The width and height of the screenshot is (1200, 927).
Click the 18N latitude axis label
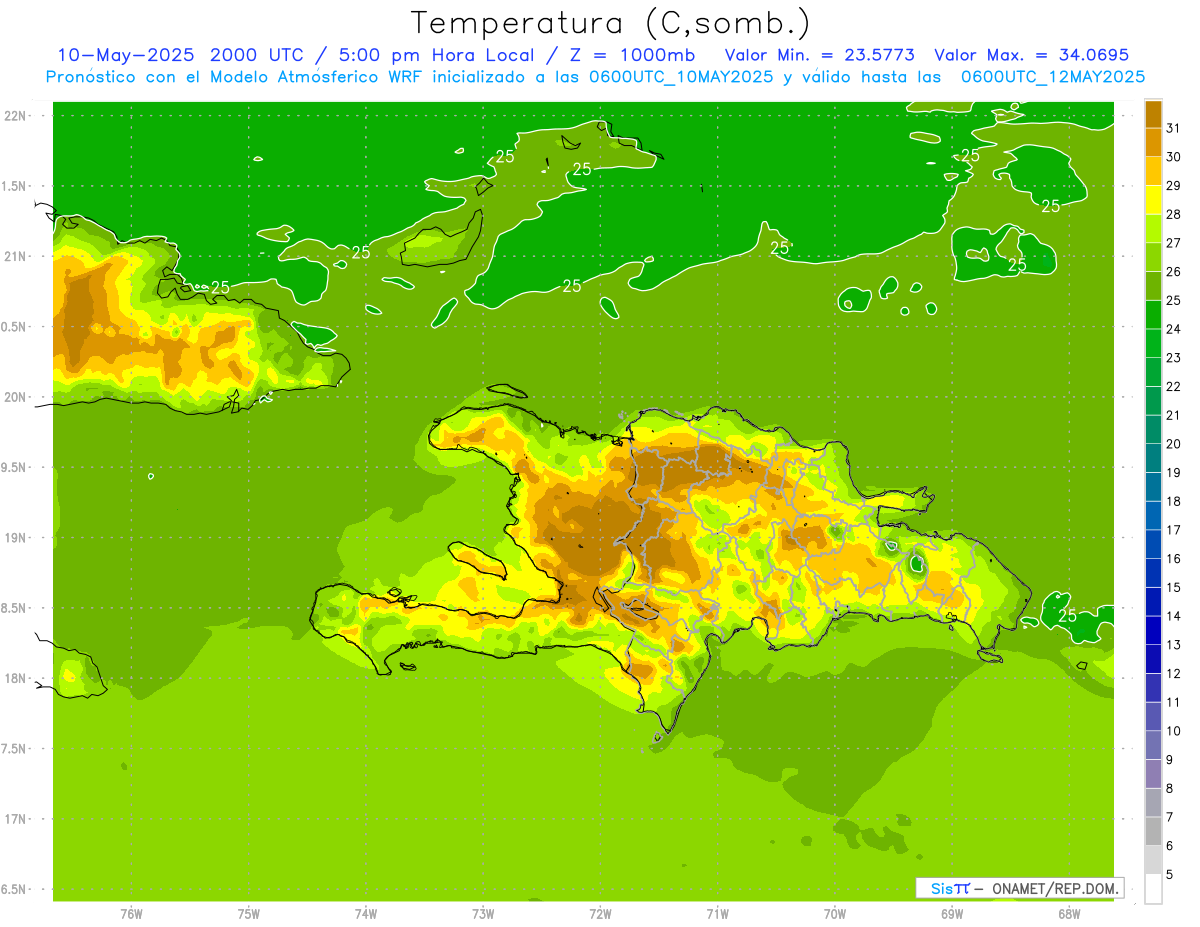point(15,678)
